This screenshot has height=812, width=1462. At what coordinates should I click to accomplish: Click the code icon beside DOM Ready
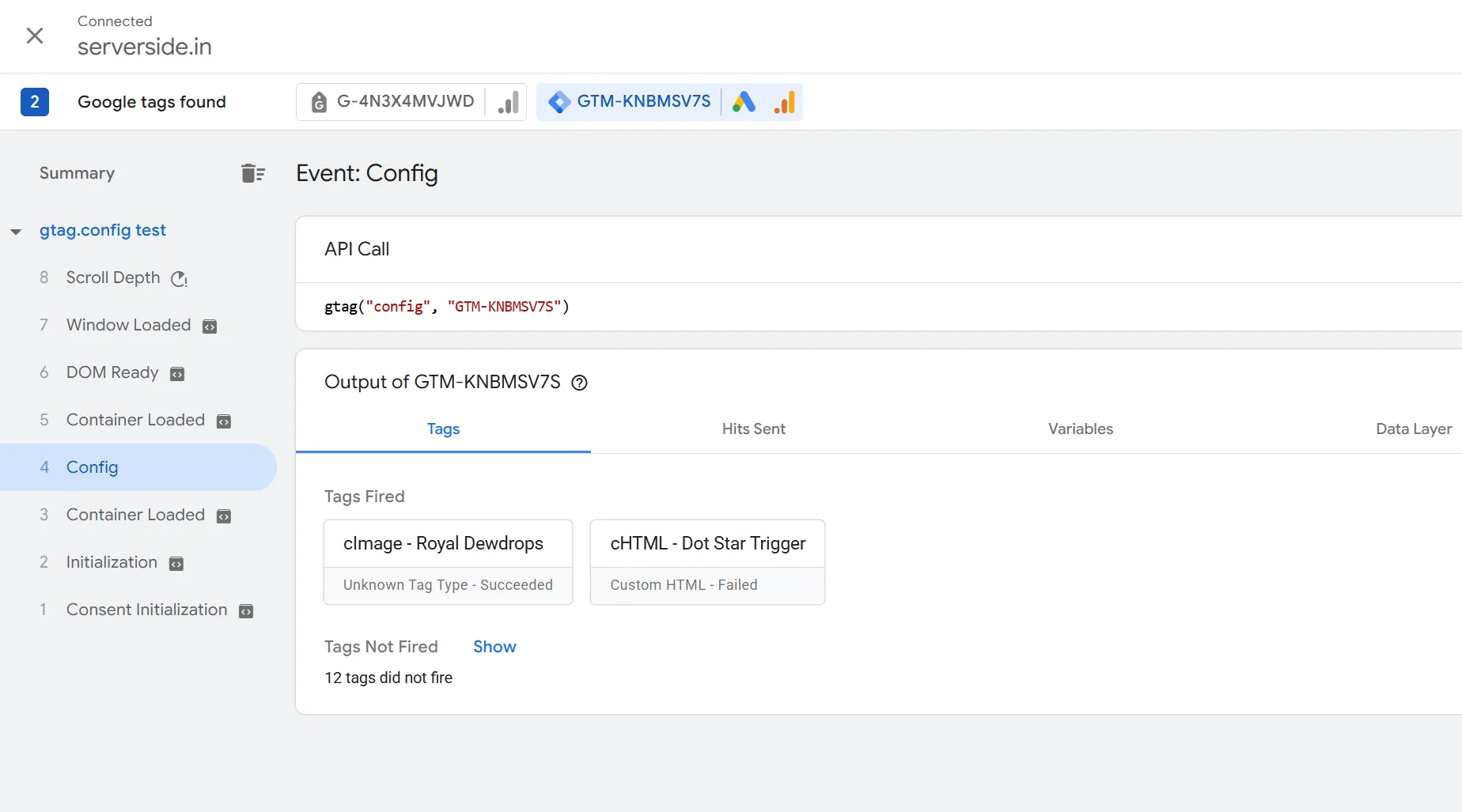click(177, 374)
